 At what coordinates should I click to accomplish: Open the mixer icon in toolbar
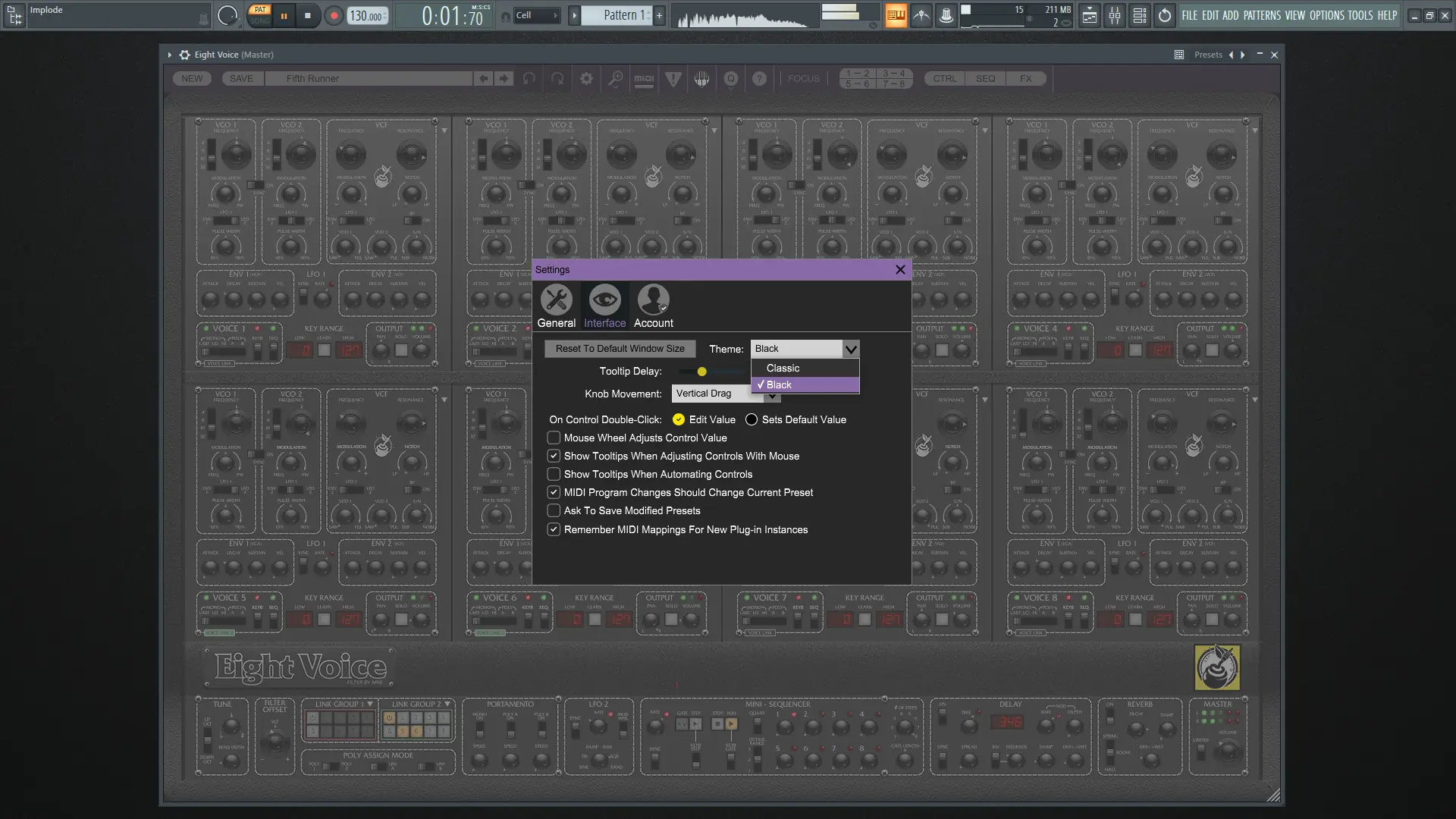1114,16
